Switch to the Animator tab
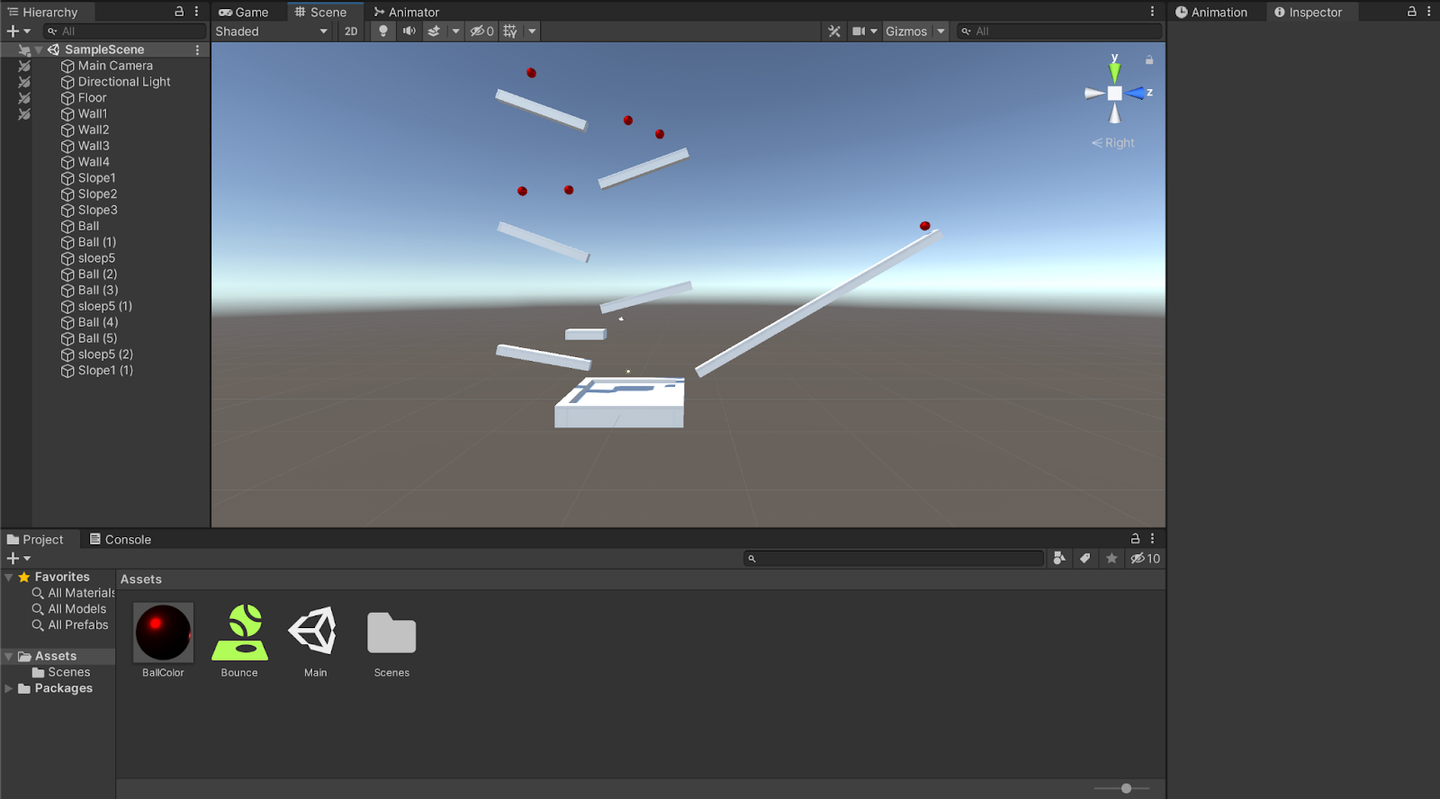This screenshot has width=1440, height=799. [x=406, y=12]
